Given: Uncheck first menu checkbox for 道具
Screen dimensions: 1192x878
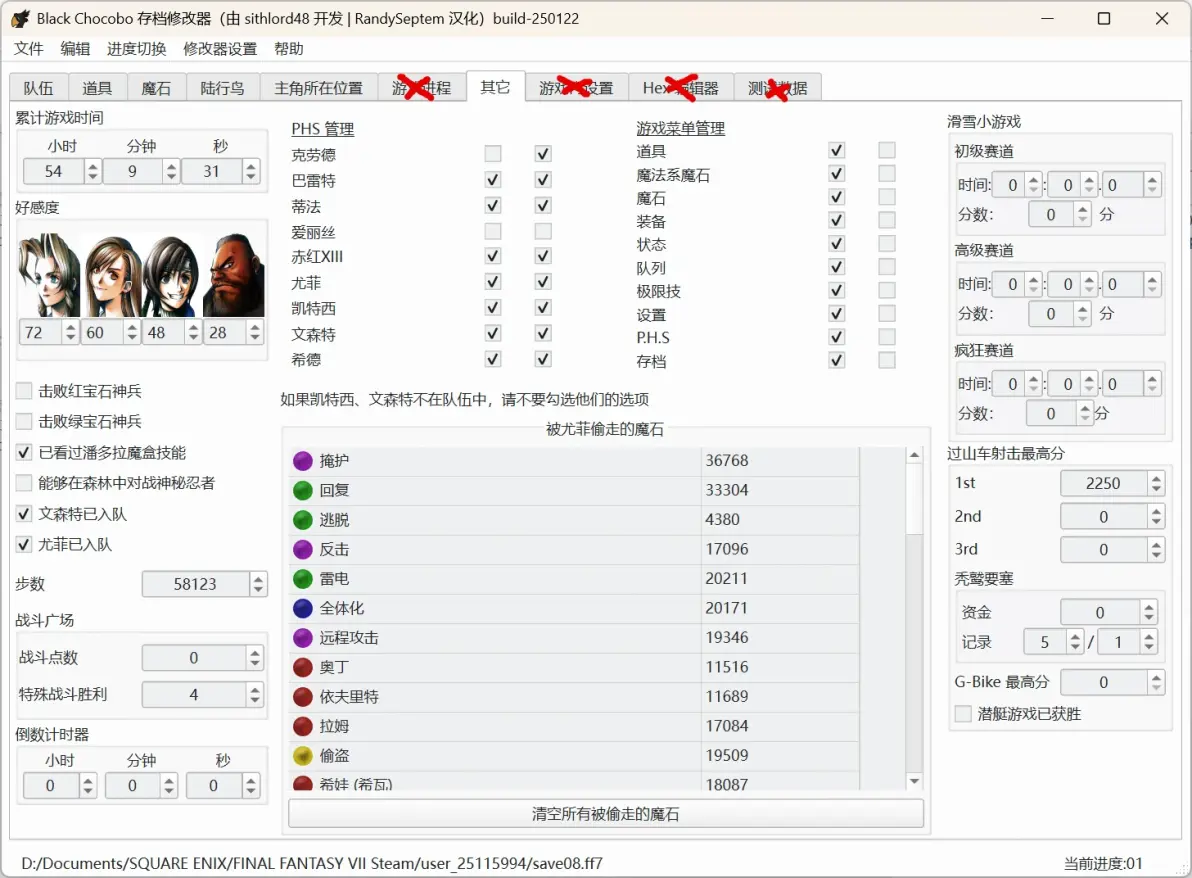Looking at the screenshot, I should 836,150.
